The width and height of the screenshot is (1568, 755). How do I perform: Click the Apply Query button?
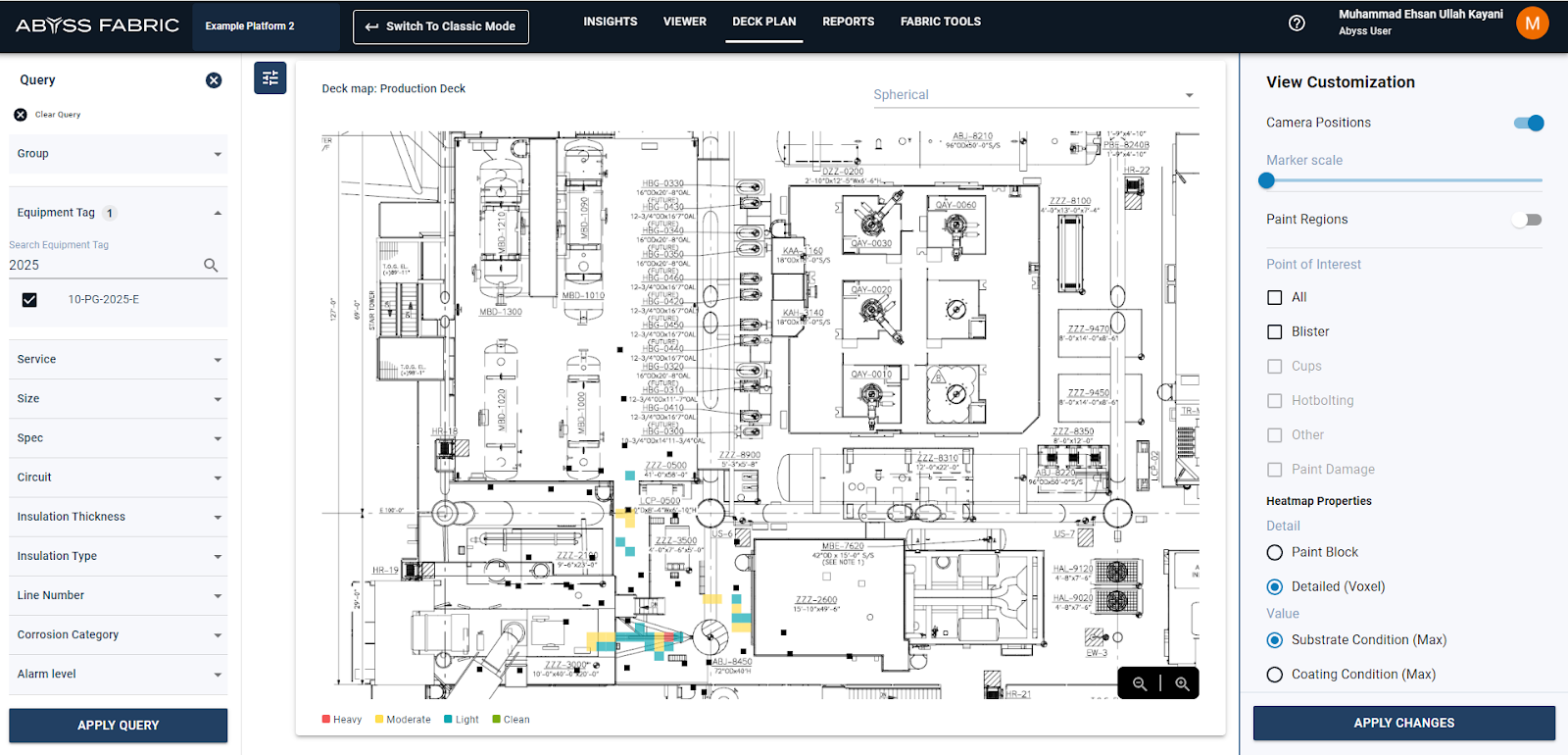[118, 726]
